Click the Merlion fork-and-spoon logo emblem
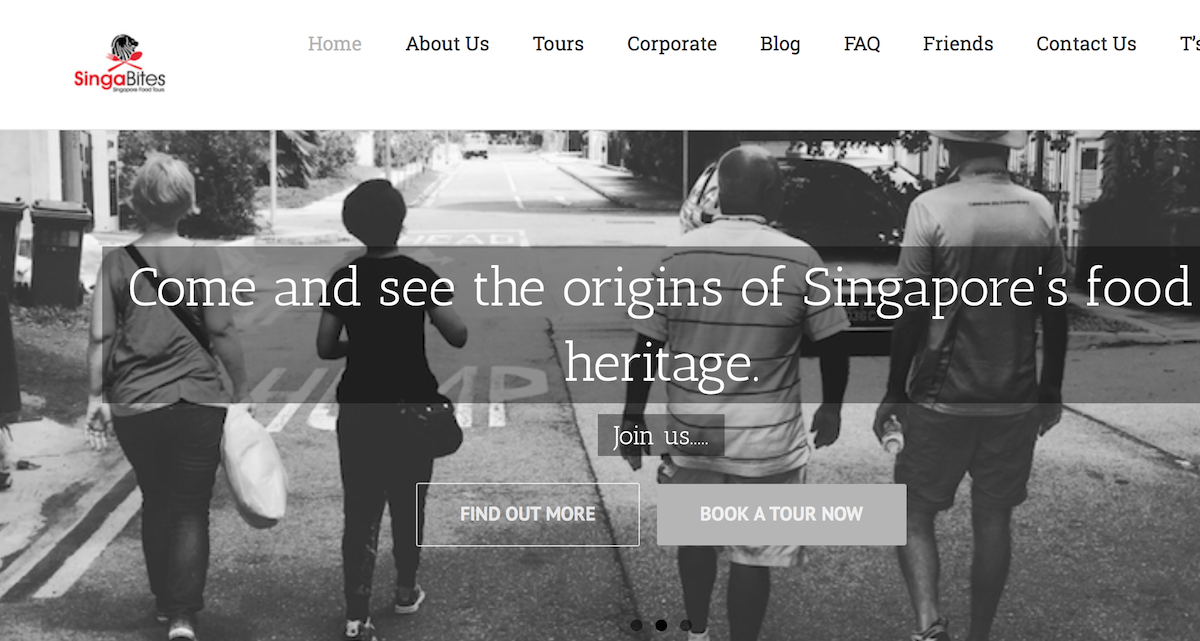The width and height of the screenshot is (1200, 641). pyautogui.click(x=125, y=51)
